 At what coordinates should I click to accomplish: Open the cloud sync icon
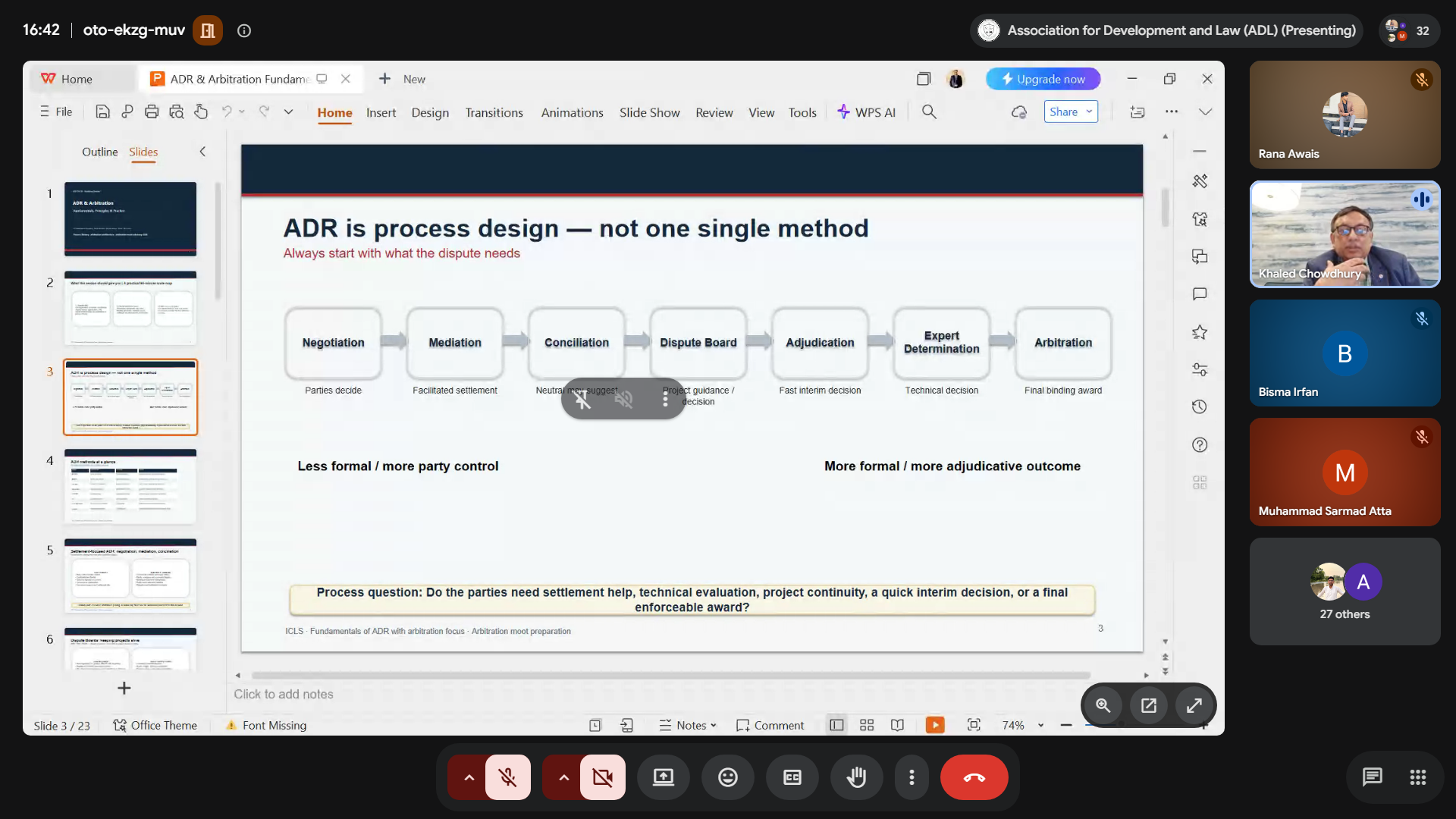click(x=1019, y=112)
